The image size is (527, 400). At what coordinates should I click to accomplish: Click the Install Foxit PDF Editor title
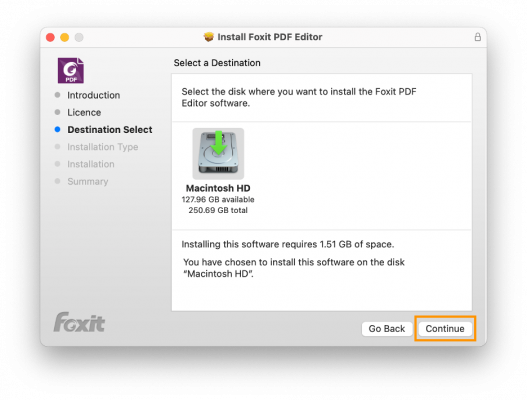click(270, 37)
